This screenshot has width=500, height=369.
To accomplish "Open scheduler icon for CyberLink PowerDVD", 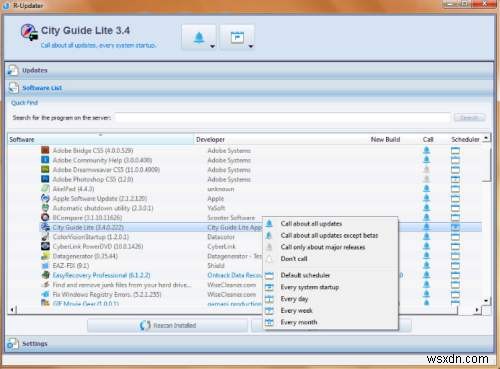I will click(455, 246).
